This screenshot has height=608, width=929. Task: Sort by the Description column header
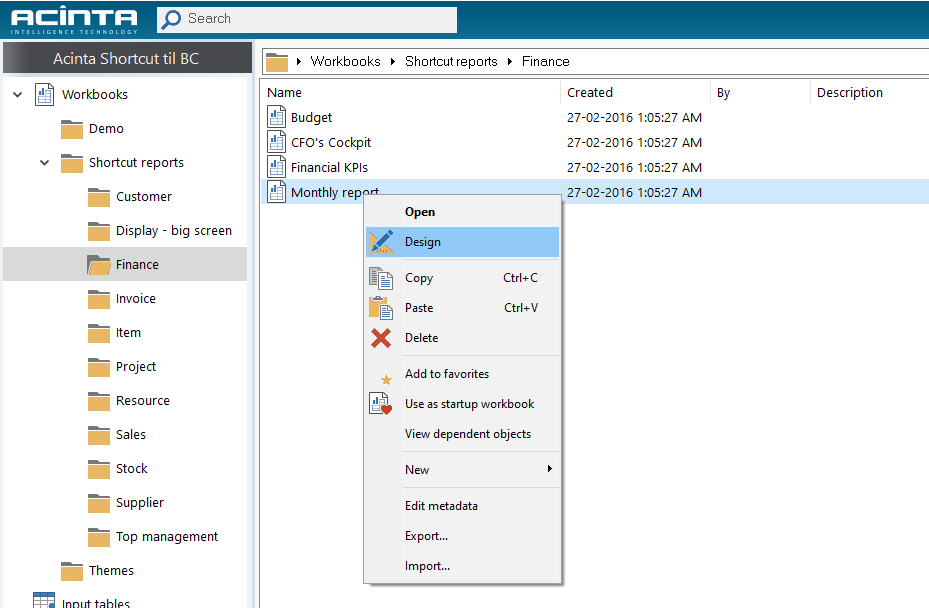pyautogui.click(x=869, y=92)
